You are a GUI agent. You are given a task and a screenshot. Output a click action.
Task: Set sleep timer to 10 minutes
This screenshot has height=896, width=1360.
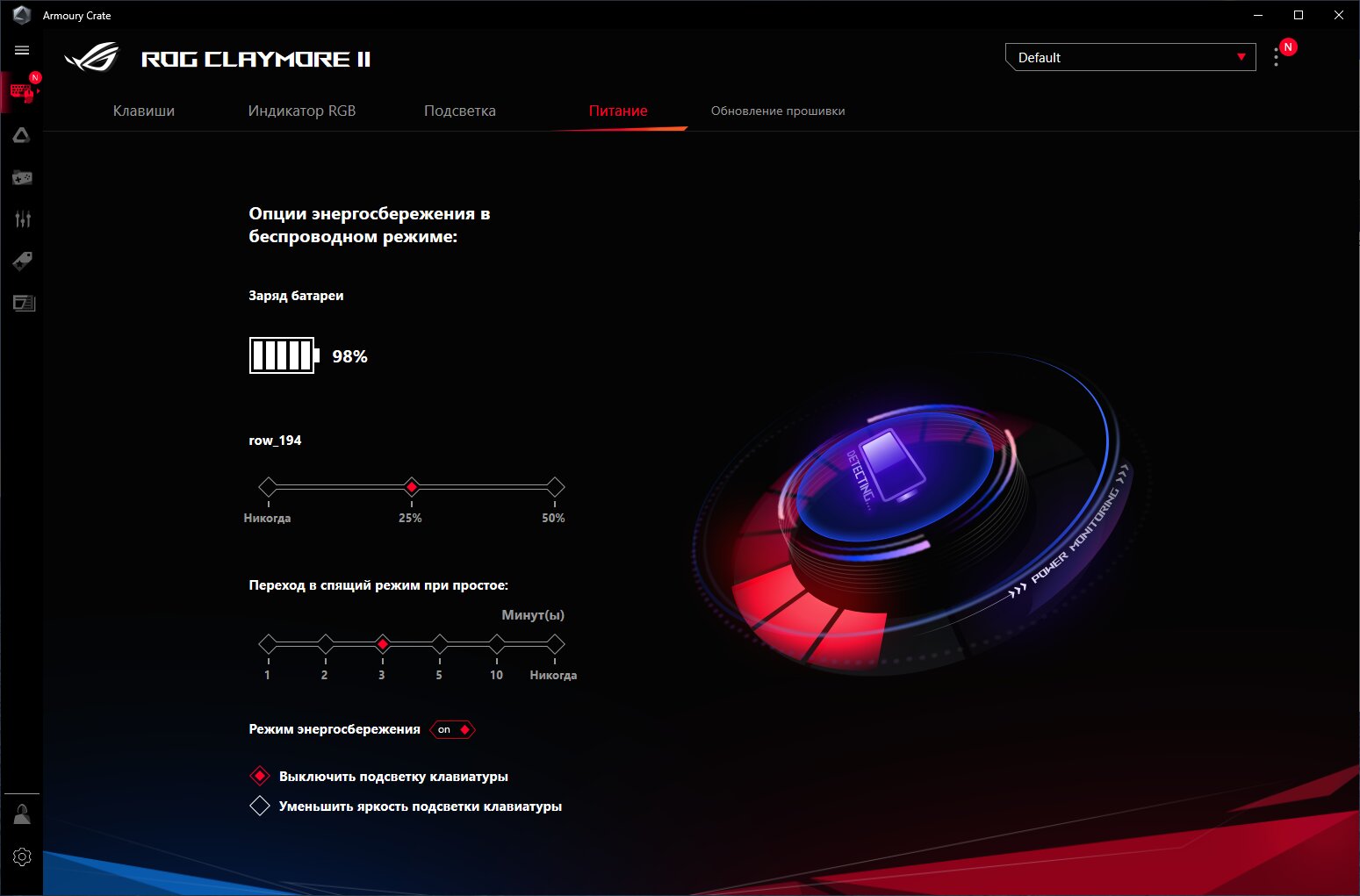click(x=497, y=644)
